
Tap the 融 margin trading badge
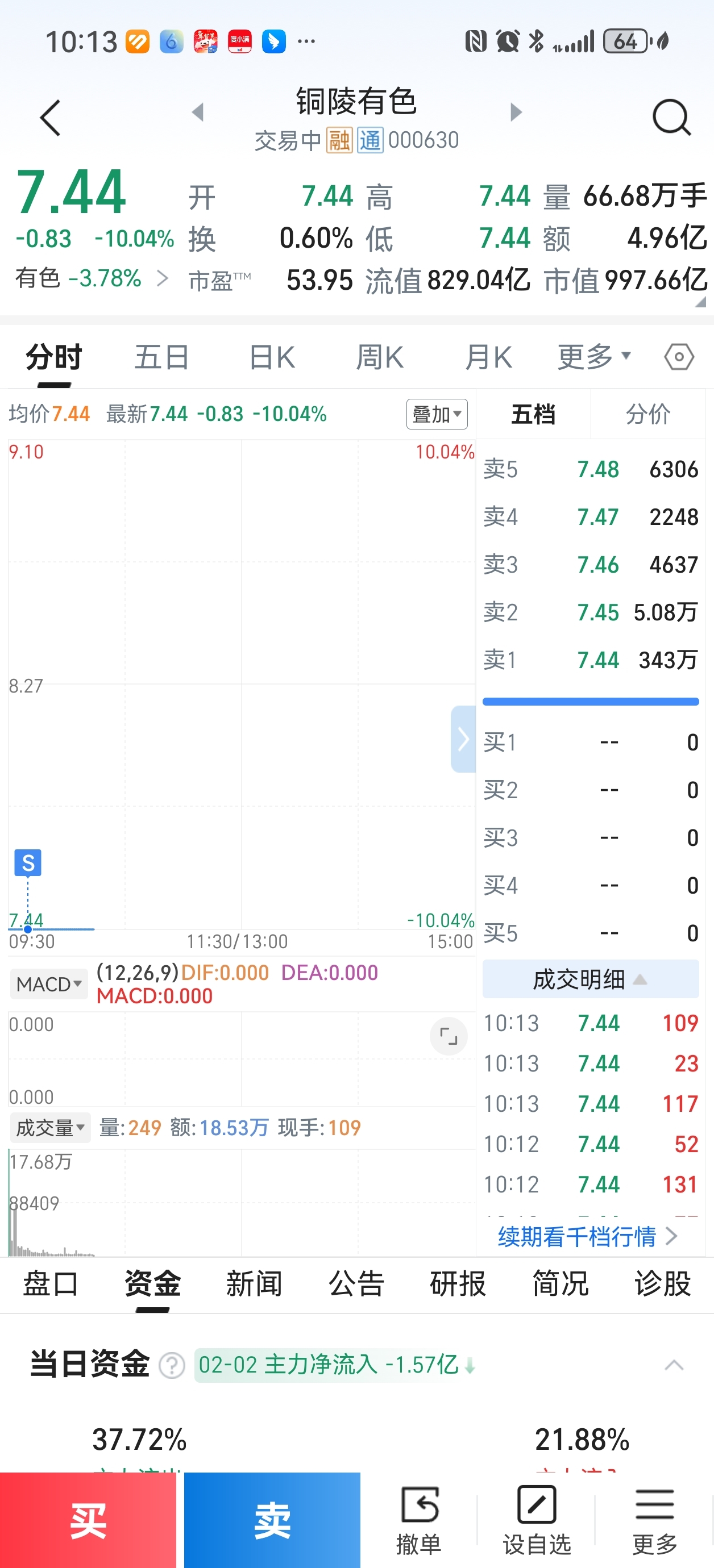pos(339,141)
